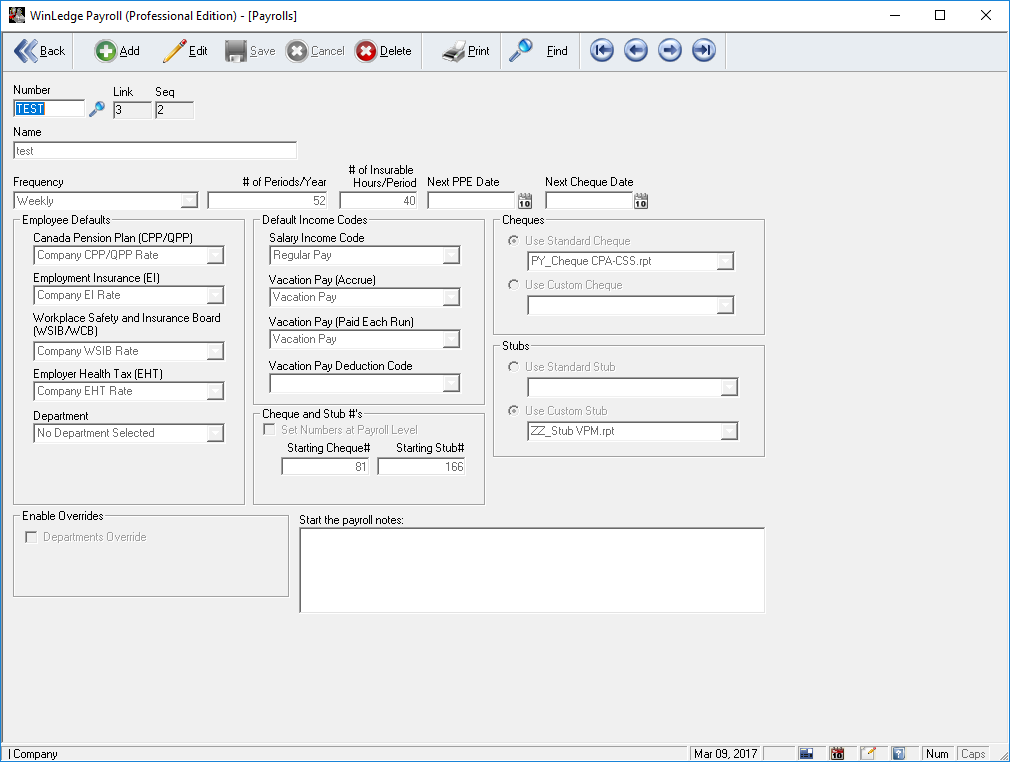Print the payroll record
Screen dimensions: 1010x762
(x=454, y=51)
